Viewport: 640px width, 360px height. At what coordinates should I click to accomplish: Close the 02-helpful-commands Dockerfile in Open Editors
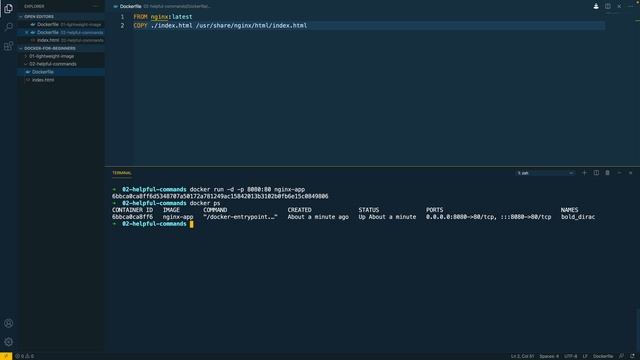pyautogui.click(x=27, y=32)
